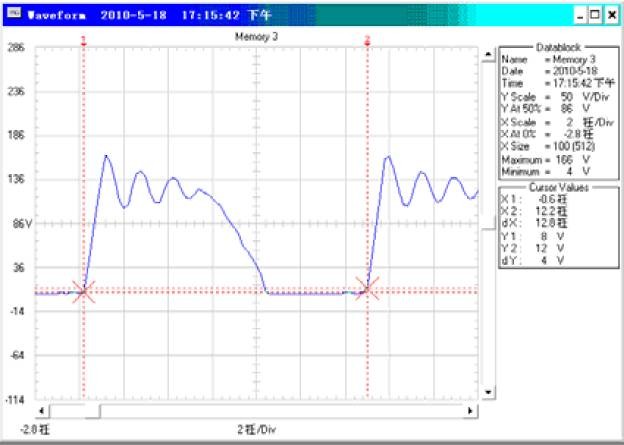Screen dimensions: 624x445
Task: Click the vertical scrollbar down arrow
Action: (488, 392)
